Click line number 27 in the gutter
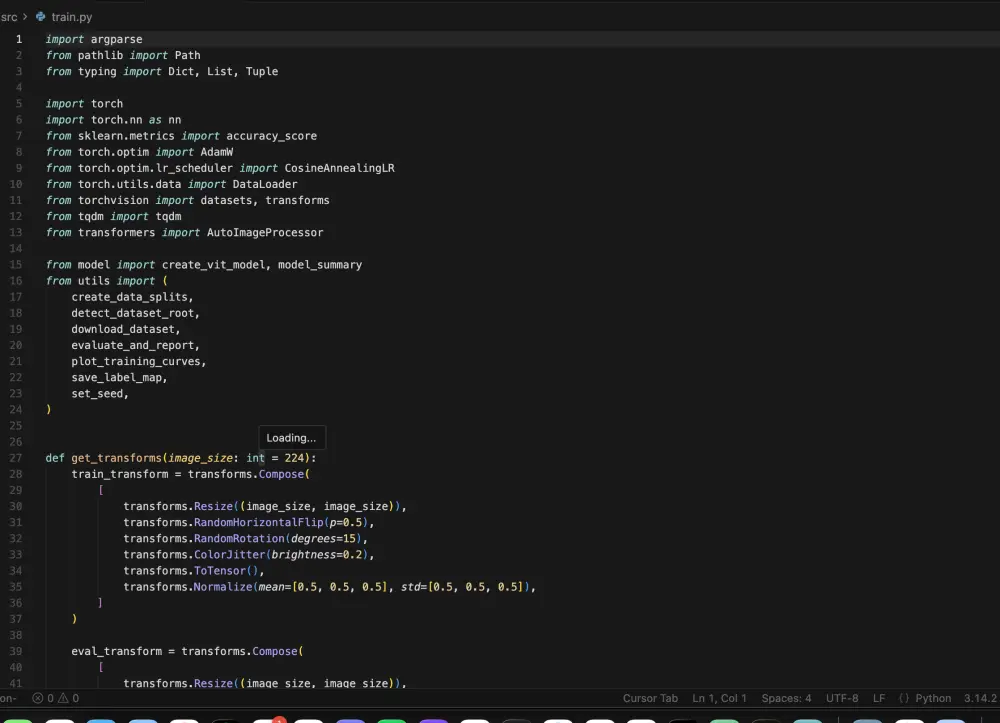The width and height of the screenshot is (1000, 723). coord(15,458)
